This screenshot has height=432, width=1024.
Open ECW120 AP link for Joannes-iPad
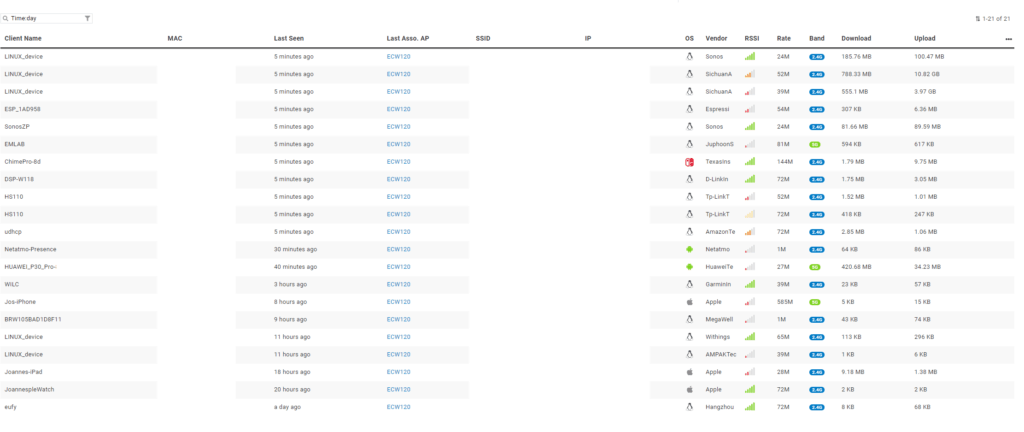[398, 372]
